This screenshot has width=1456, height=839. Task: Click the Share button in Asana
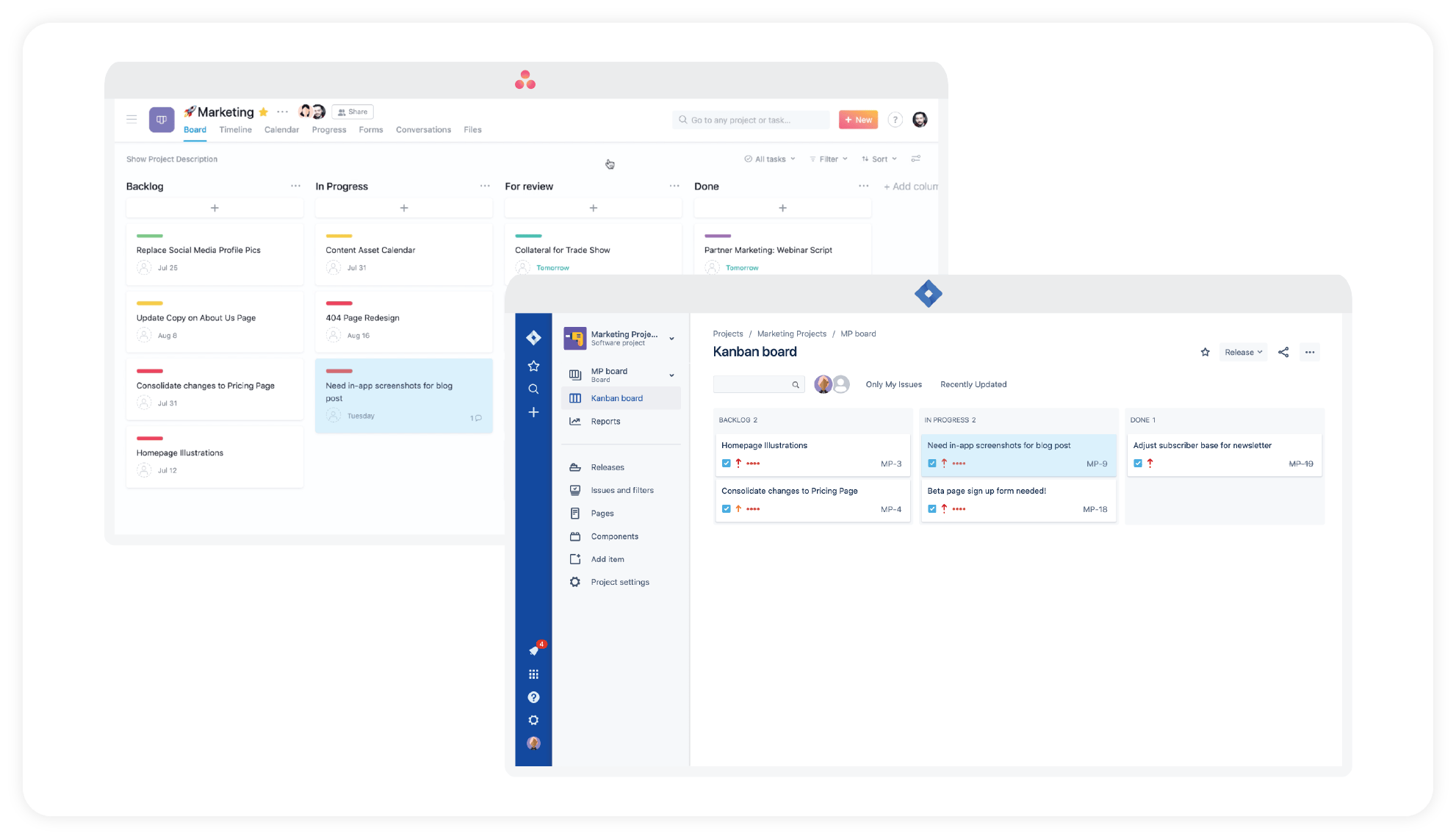point(353,112)
